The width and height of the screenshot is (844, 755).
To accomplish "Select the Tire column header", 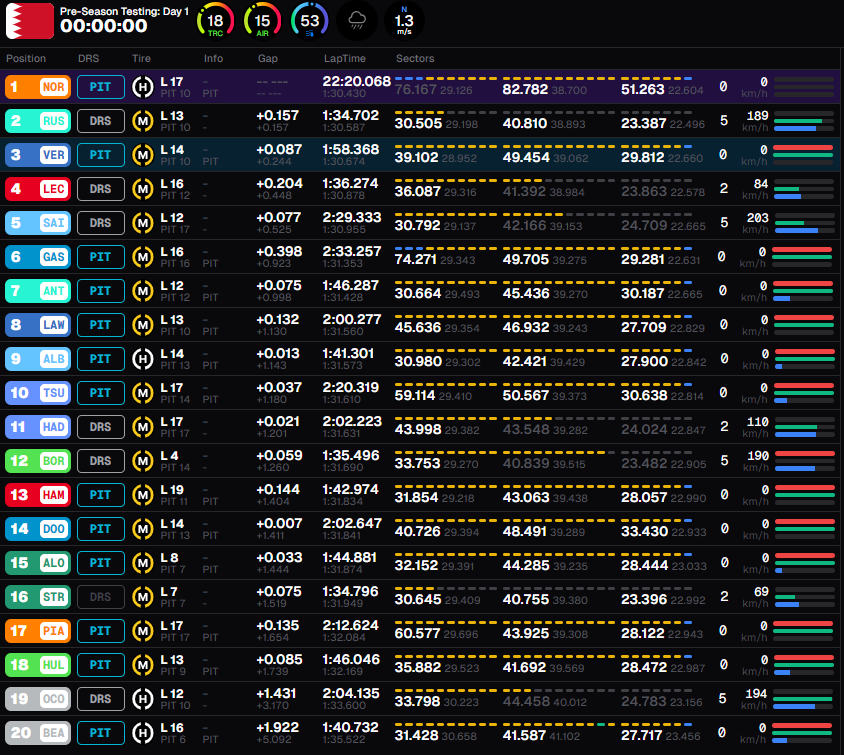I will (141, 58).
